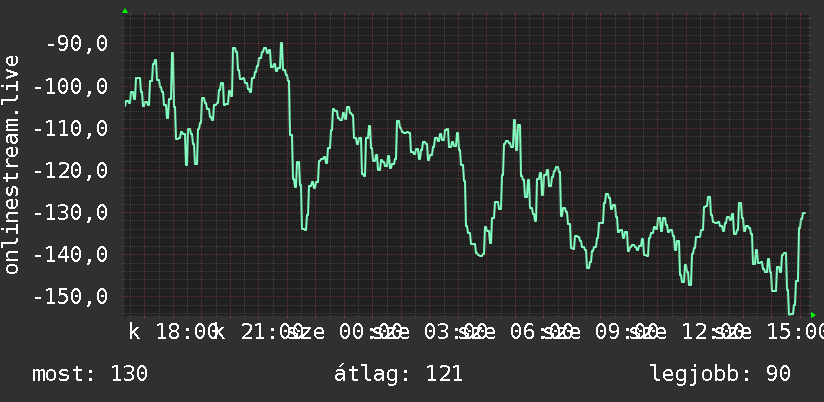Click the 'k 18:00' time axis label
824x402 pixels.
[174, 332]
